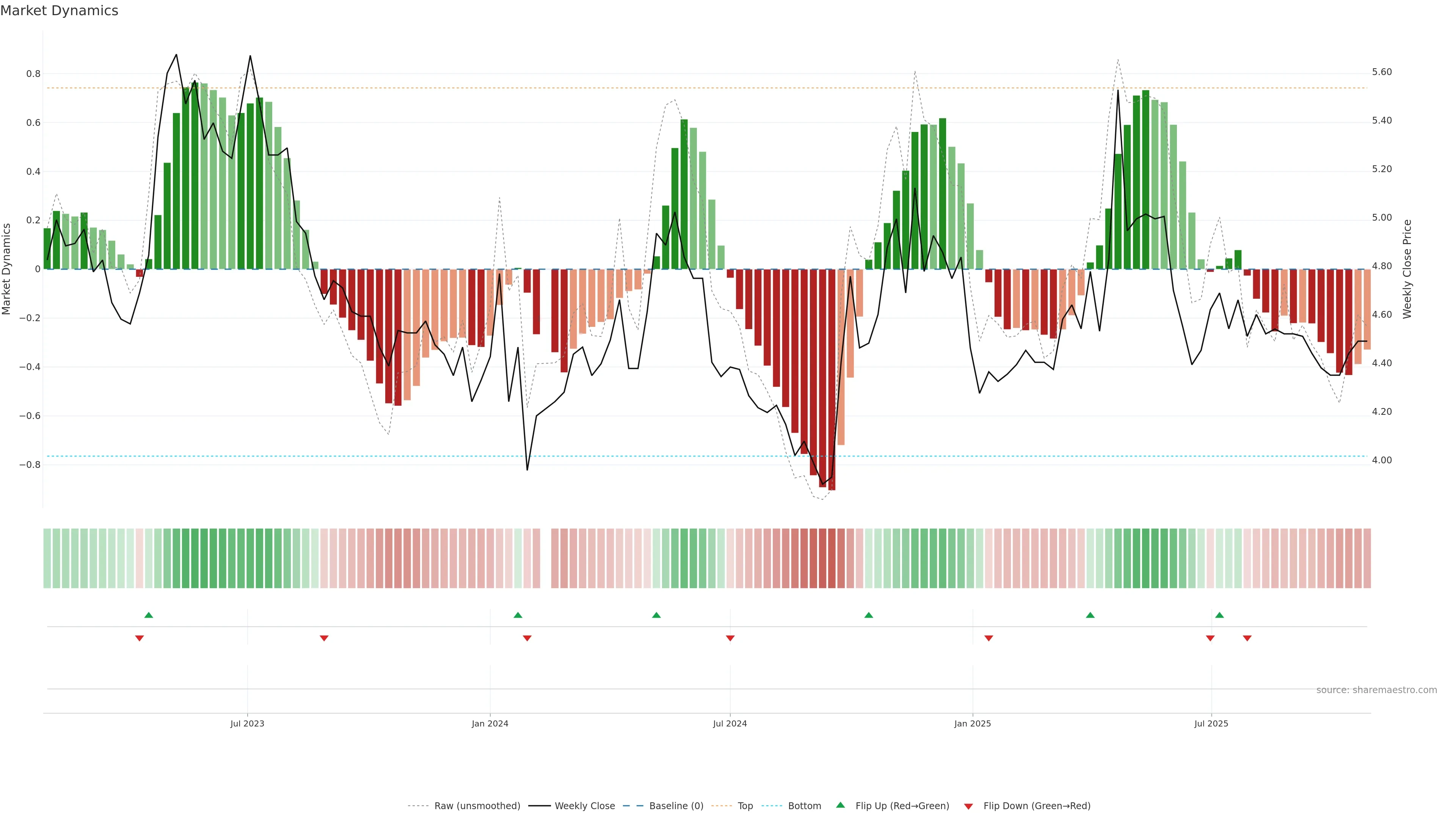1456x819 pixels.
Task: Click the Jan 2025 x-axis label
Action: pos(972,723)
